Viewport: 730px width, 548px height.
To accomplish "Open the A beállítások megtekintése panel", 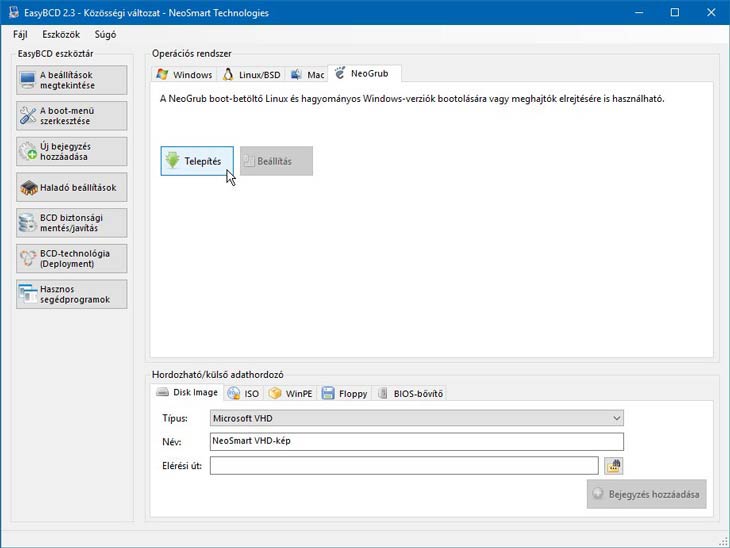I will tap(72, 80).
